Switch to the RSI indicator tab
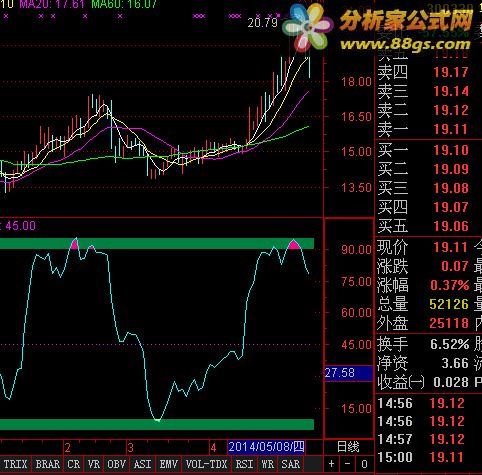482x475 pixels. 244,464
